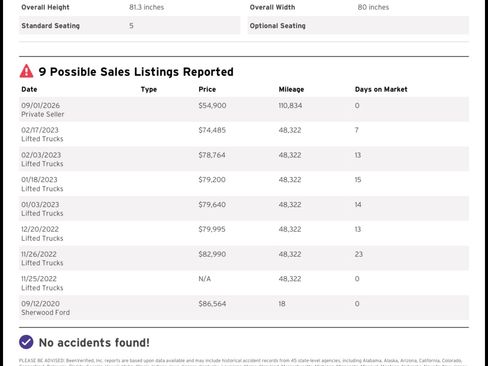Screen dimensions: 488x366
Task: Select the 09/01/2026 listing date
Action: tap(41, 105)
